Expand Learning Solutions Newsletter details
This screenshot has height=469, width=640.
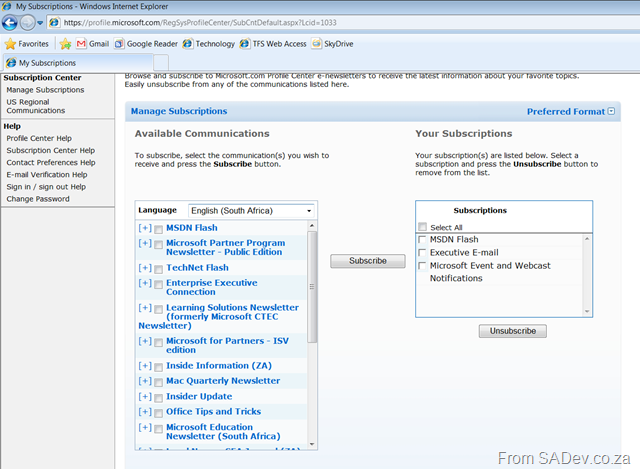[x=145, y=308]
